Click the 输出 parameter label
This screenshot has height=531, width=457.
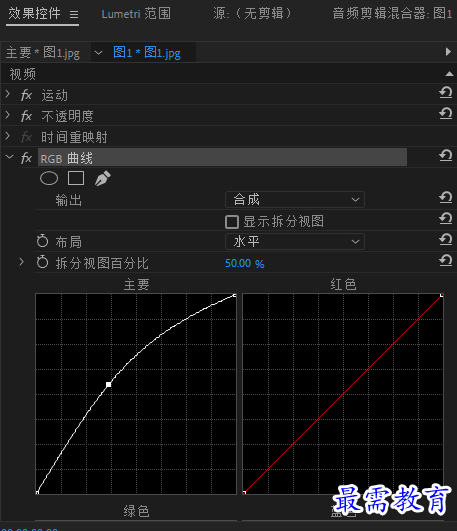[68, 200]
